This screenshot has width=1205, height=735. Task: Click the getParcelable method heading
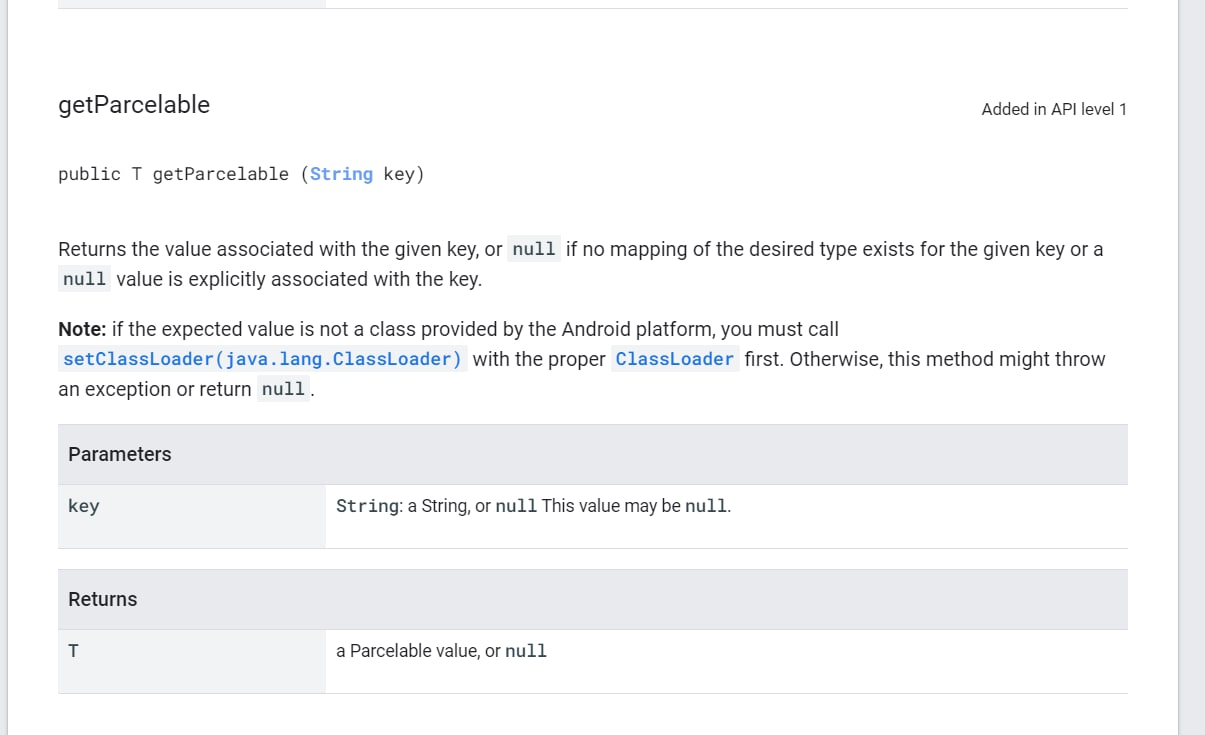134,105
